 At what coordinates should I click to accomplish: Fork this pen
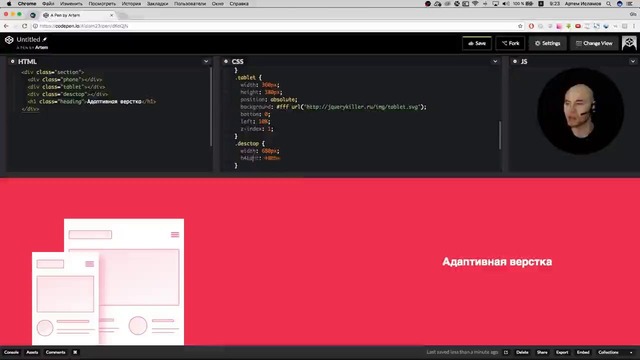(x=510, y=43)
